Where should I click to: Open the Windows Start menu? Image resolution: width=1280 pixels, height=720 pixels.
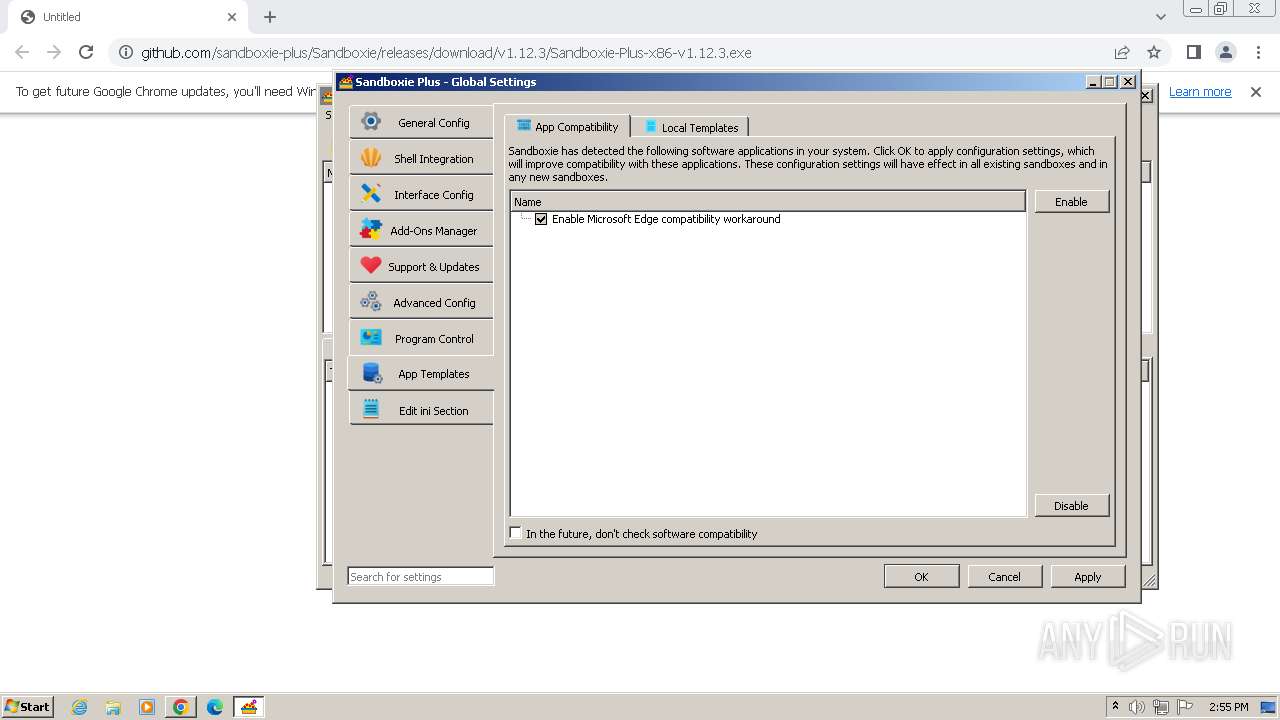28,706
